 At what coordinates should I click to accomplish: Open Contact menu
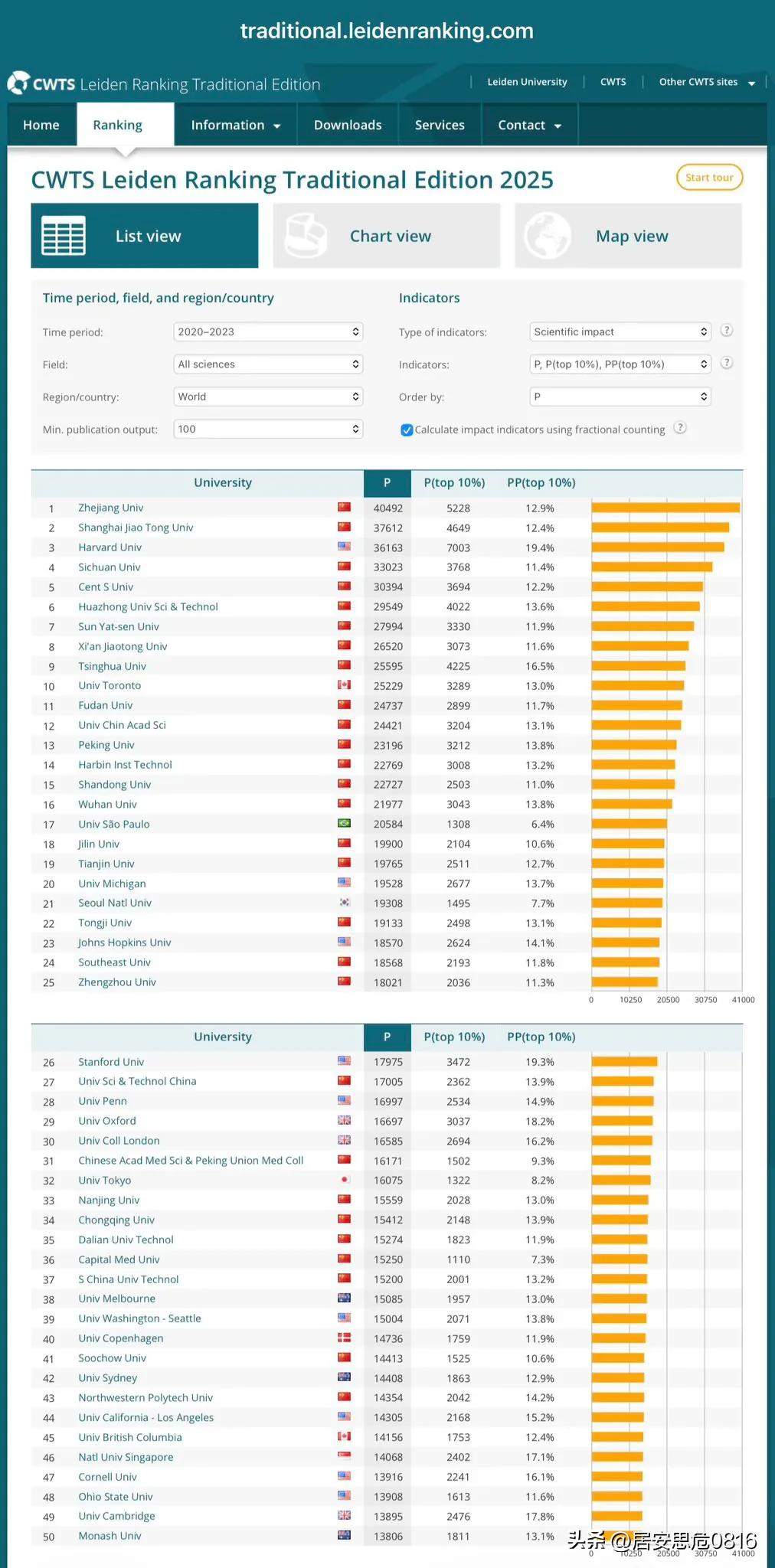[530, 125]
